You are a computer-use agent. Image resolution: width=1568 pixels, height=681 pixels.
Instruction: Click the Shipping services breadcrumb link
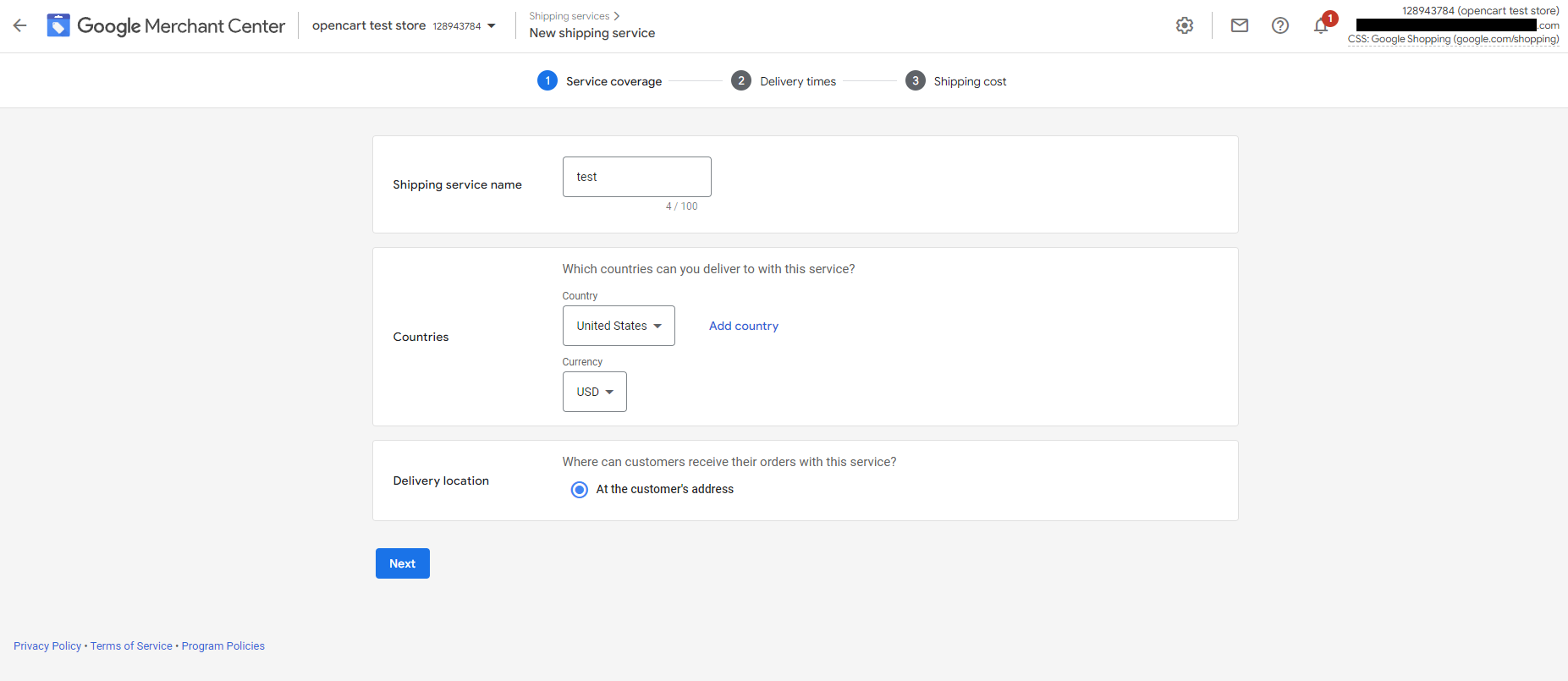[569, 16]
